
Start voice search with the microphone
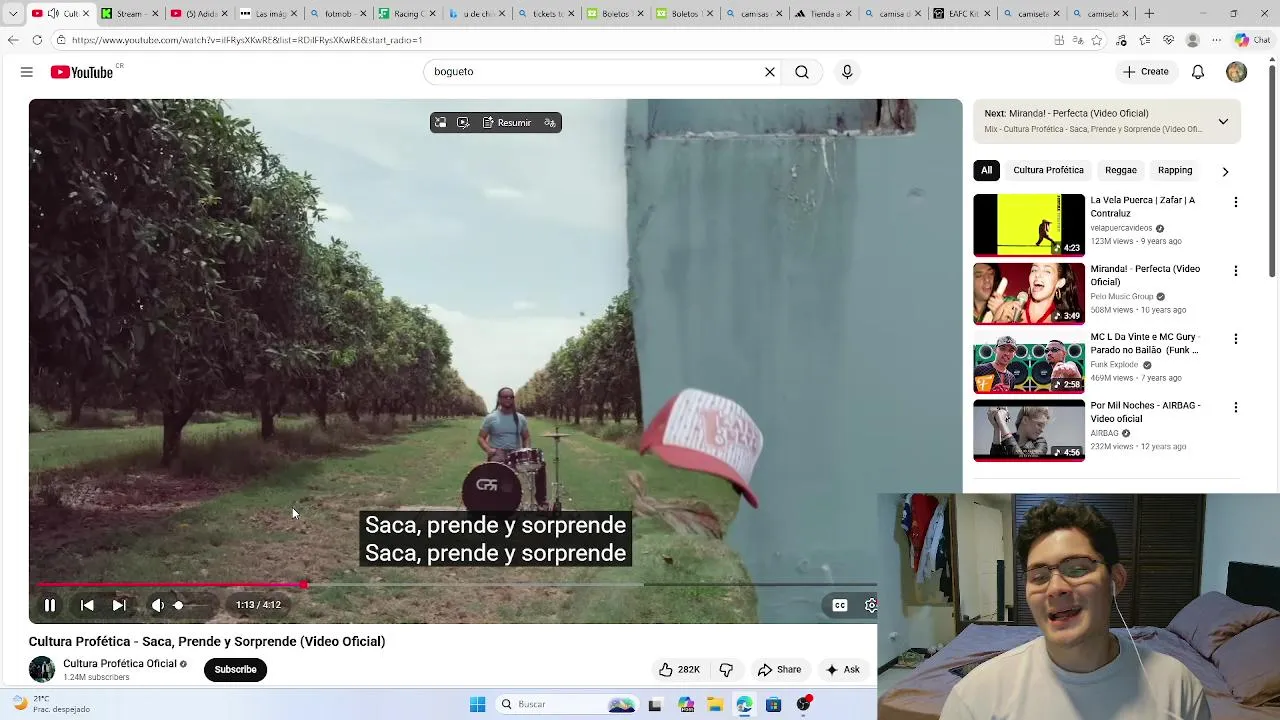(x=847, y=72)
